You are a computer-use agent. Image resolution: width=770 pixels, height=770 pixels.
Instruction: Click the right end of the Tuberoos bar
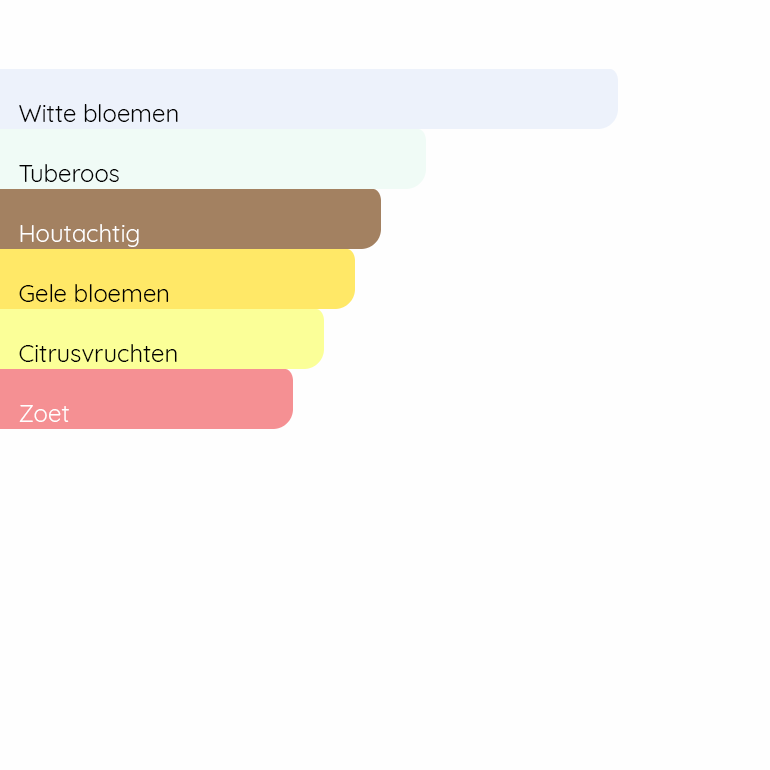click(x=414, y=159)
